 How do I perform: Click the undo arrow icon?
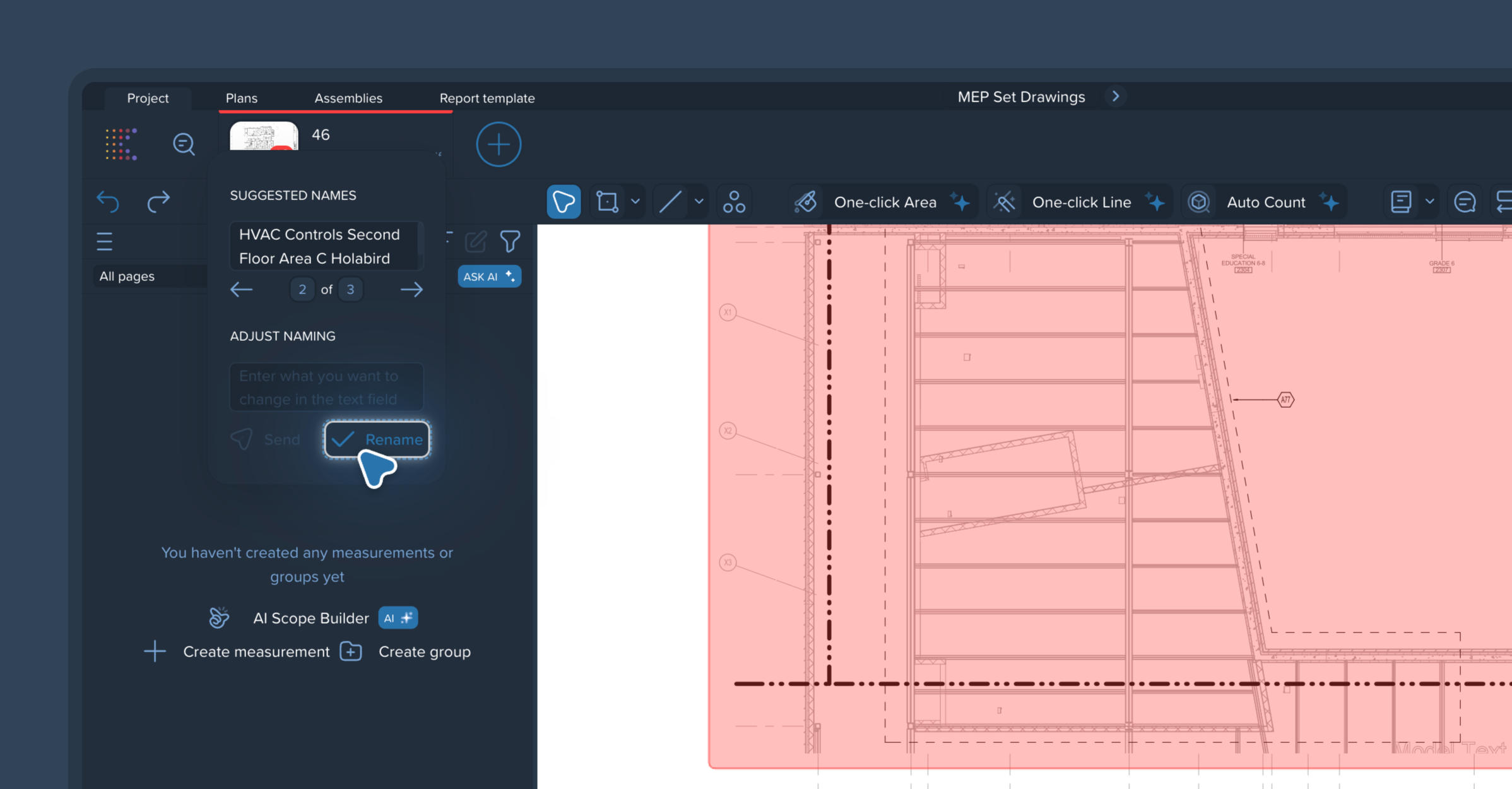pyautogui.click(x=108, y=201)
